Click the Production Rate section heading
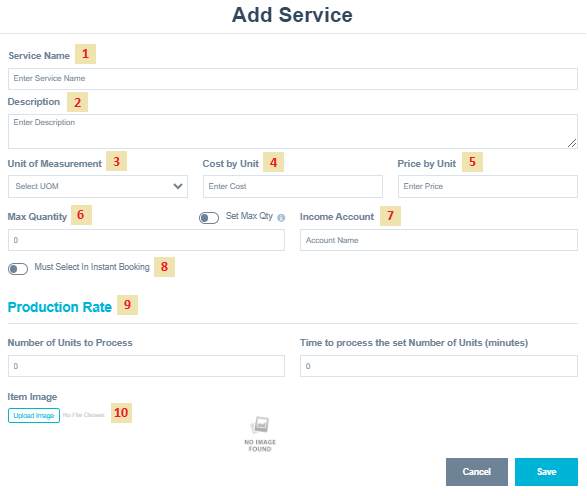 pyautogui.click(x=60, y=307)
